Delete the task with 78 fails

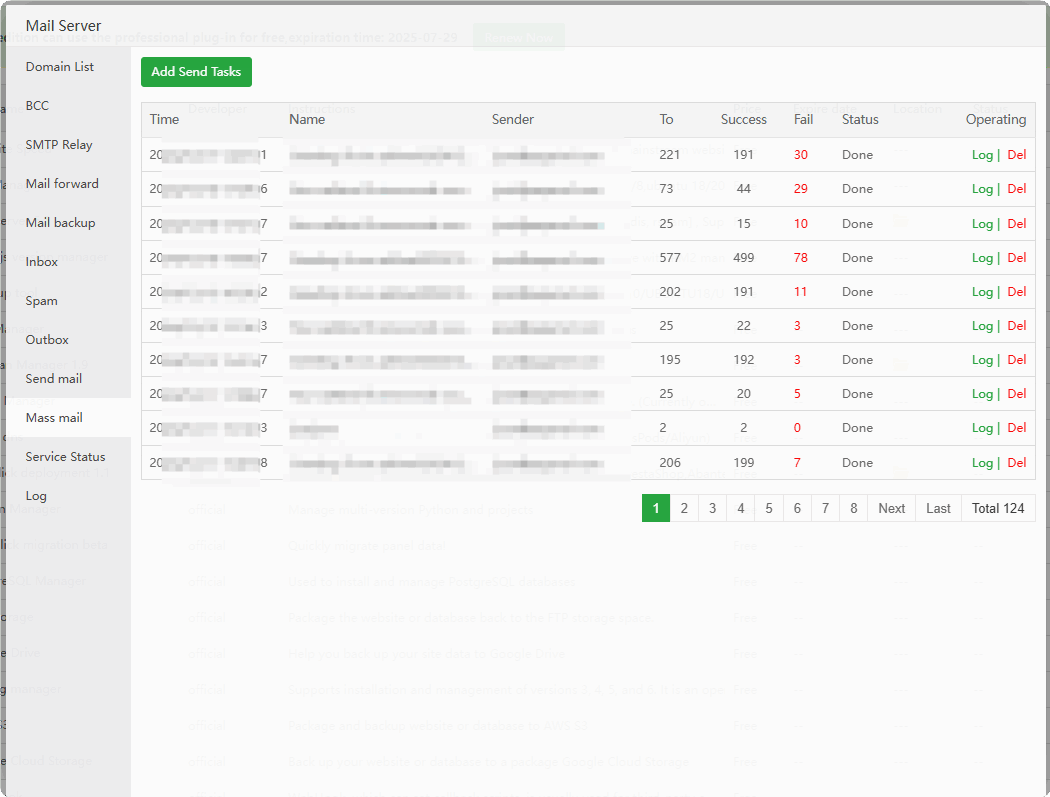coord(1017,258)
